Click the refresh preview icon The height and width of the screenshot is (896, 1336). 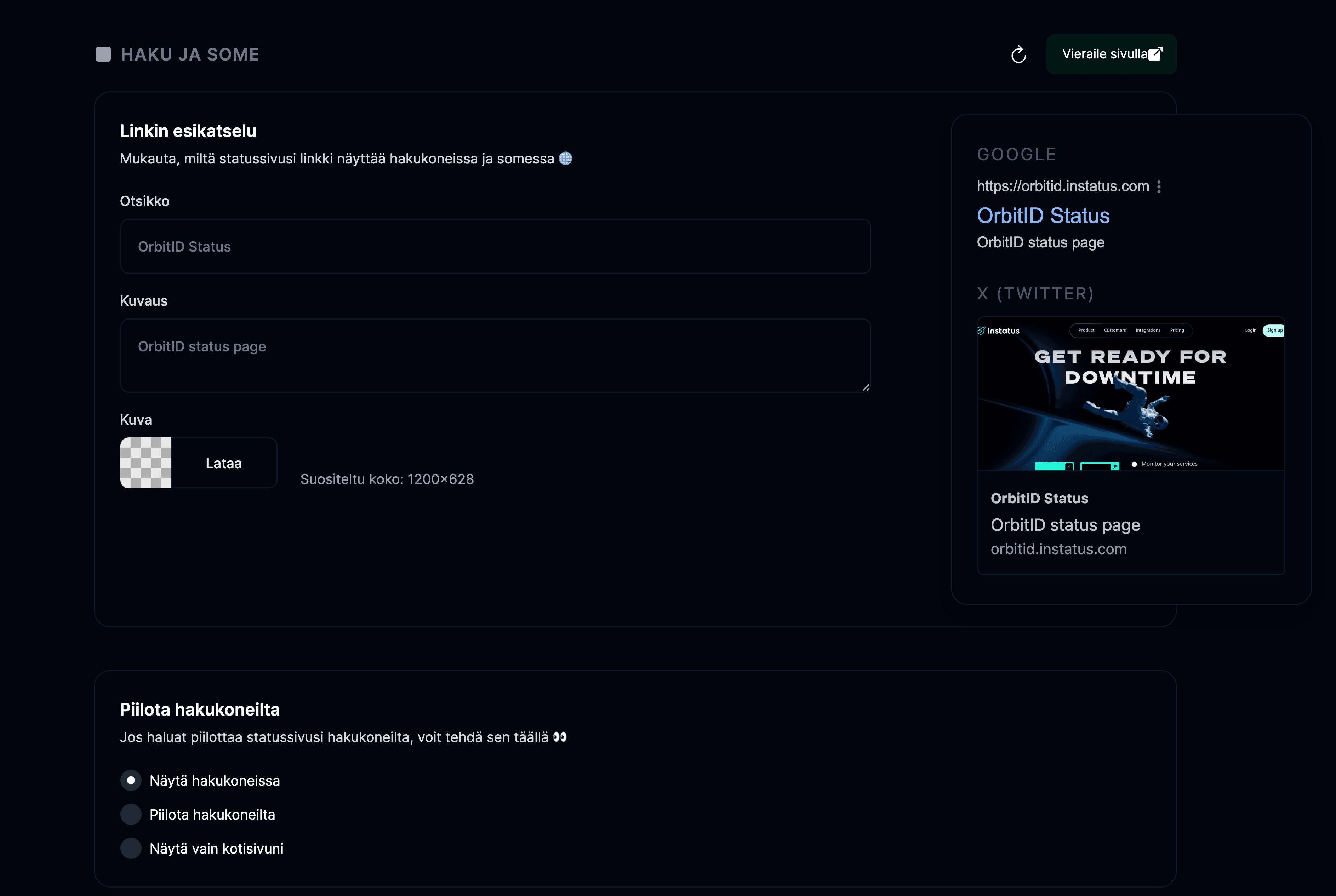pos(1018,54)
